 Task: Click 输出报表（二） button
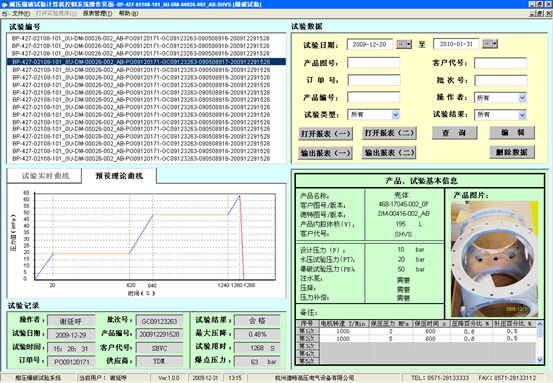click(389, 153)
